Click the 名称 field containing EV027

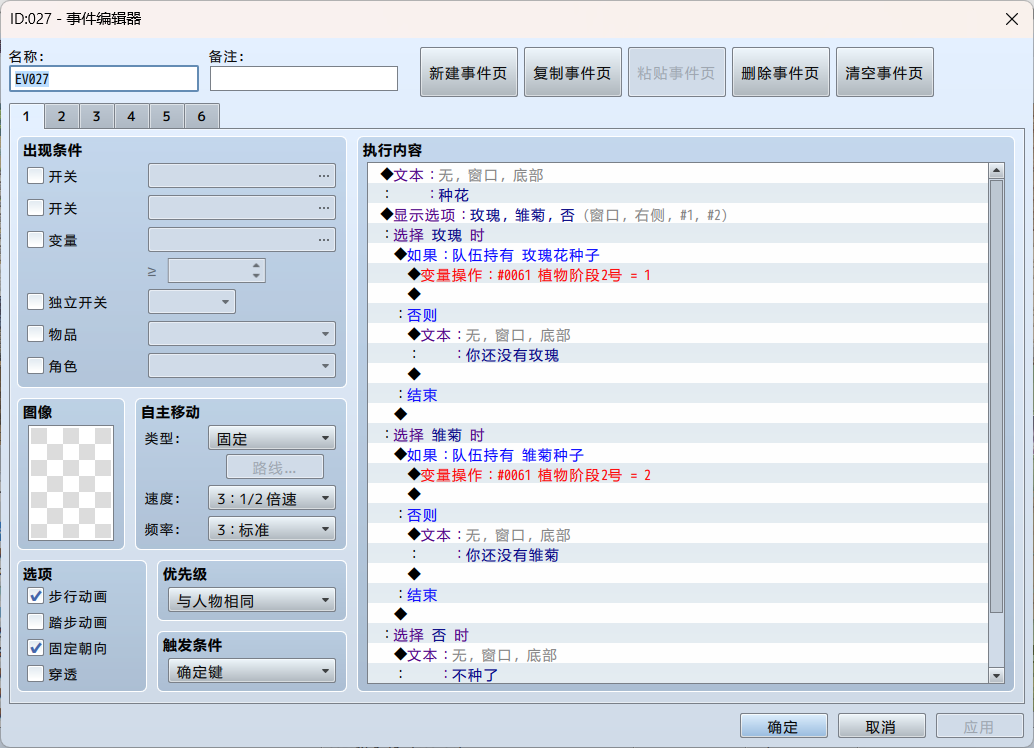pos(104,78)
